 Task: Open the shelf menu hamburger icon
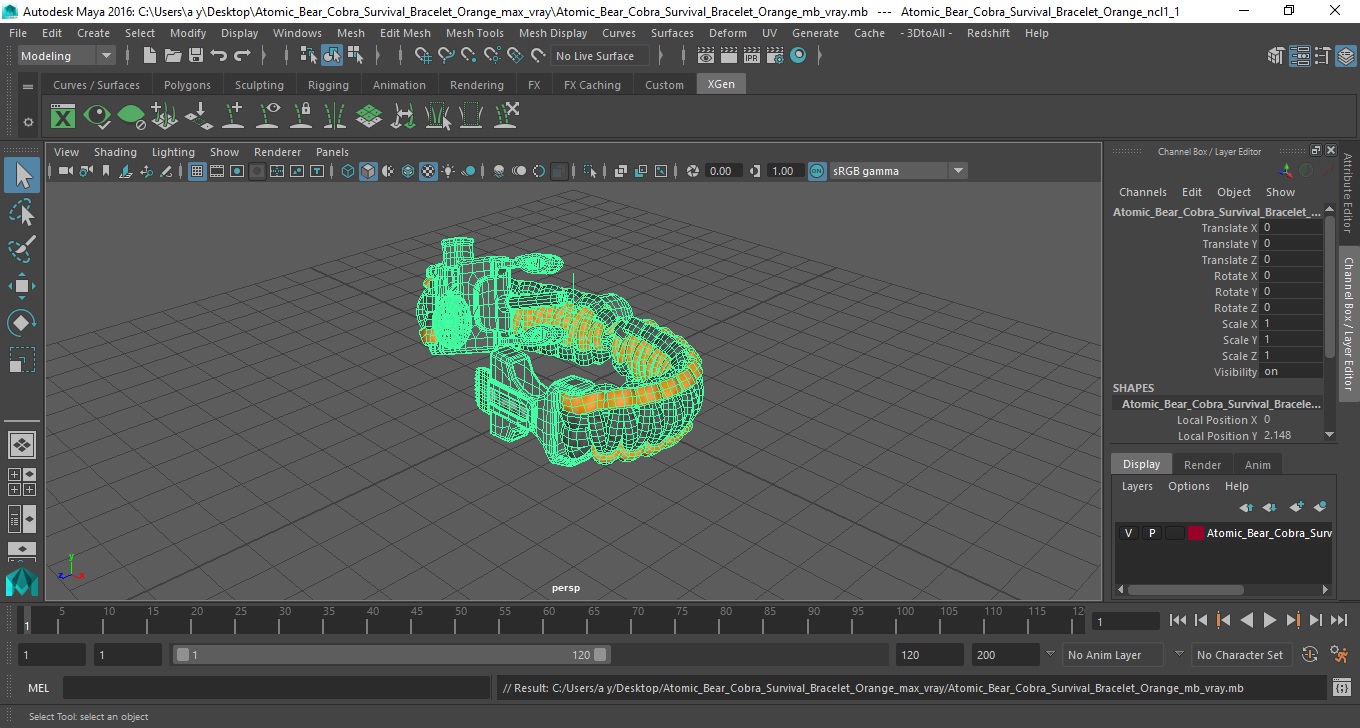pyautogui.click(x=28, y=86)
